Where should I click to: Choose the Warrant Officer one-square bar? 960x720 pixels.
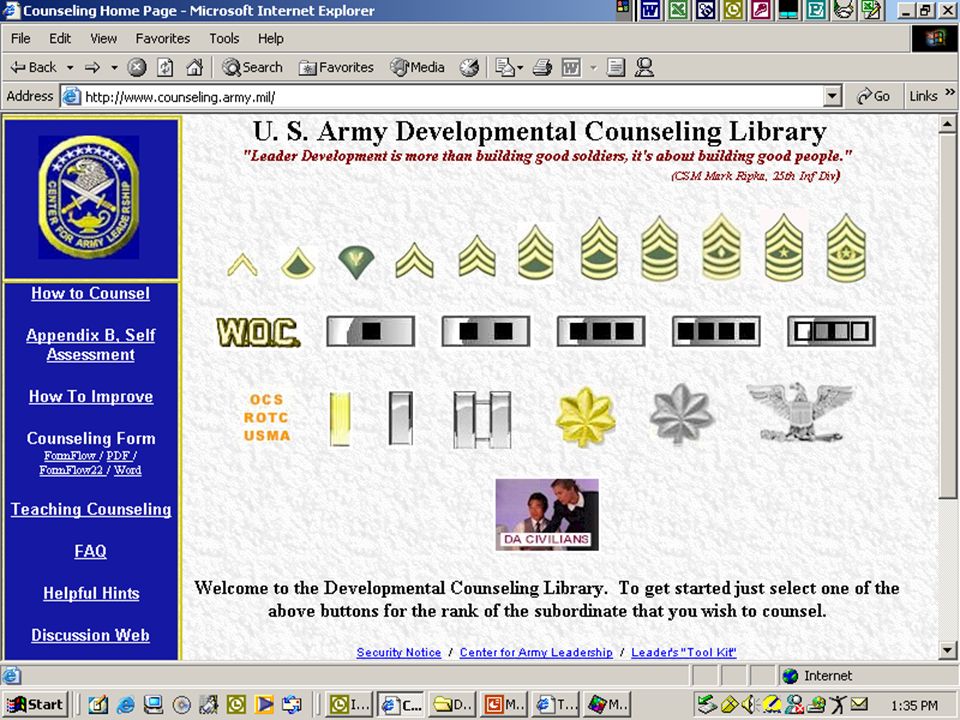pyautogui.click(x=370, y=331)
